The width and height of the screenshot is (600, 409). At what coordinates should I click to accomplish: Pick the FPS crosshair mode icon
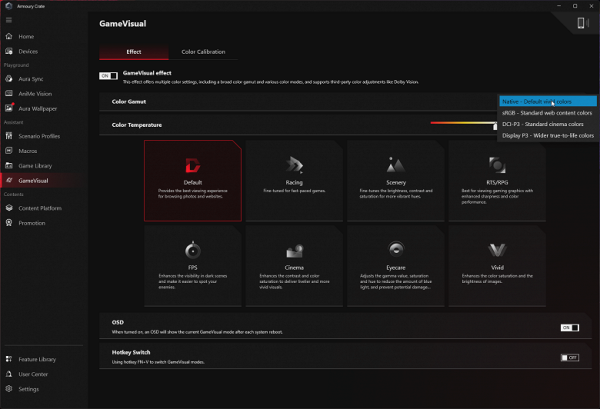[x=193, y=250]
